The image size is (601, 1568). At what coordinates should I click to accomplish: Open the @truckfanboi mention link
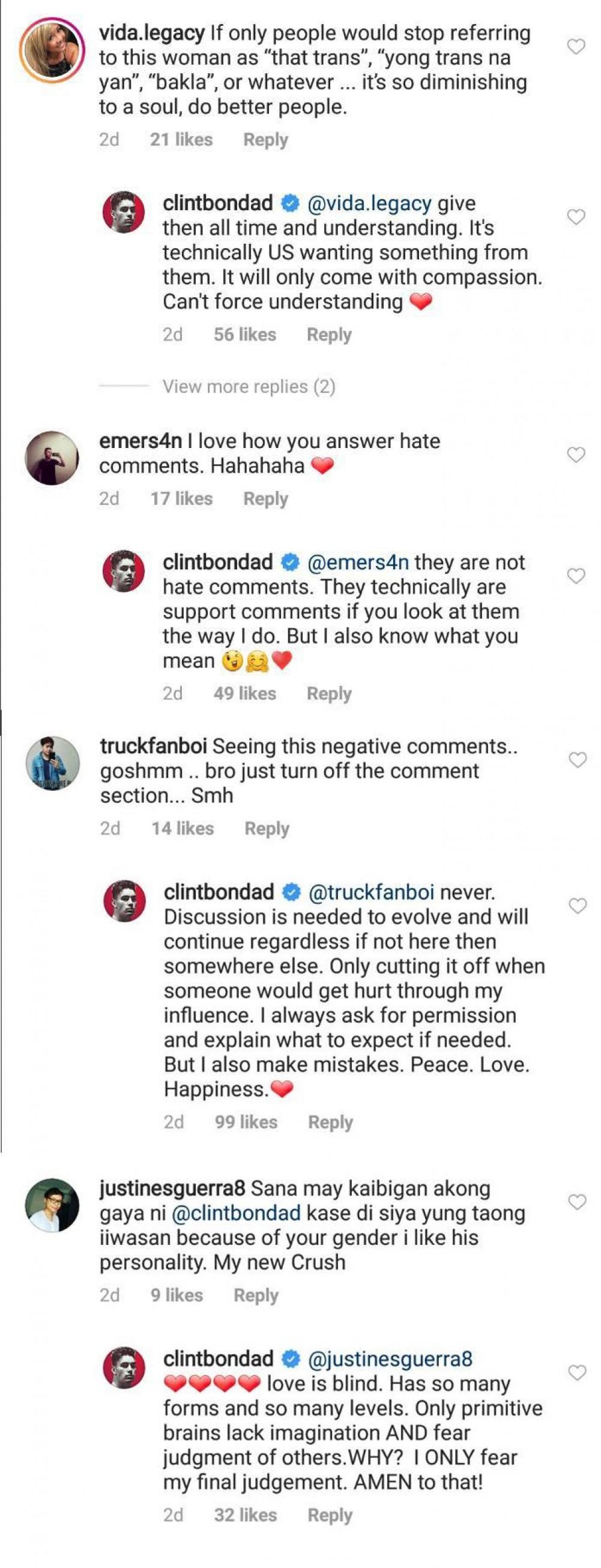pos(371,892)
